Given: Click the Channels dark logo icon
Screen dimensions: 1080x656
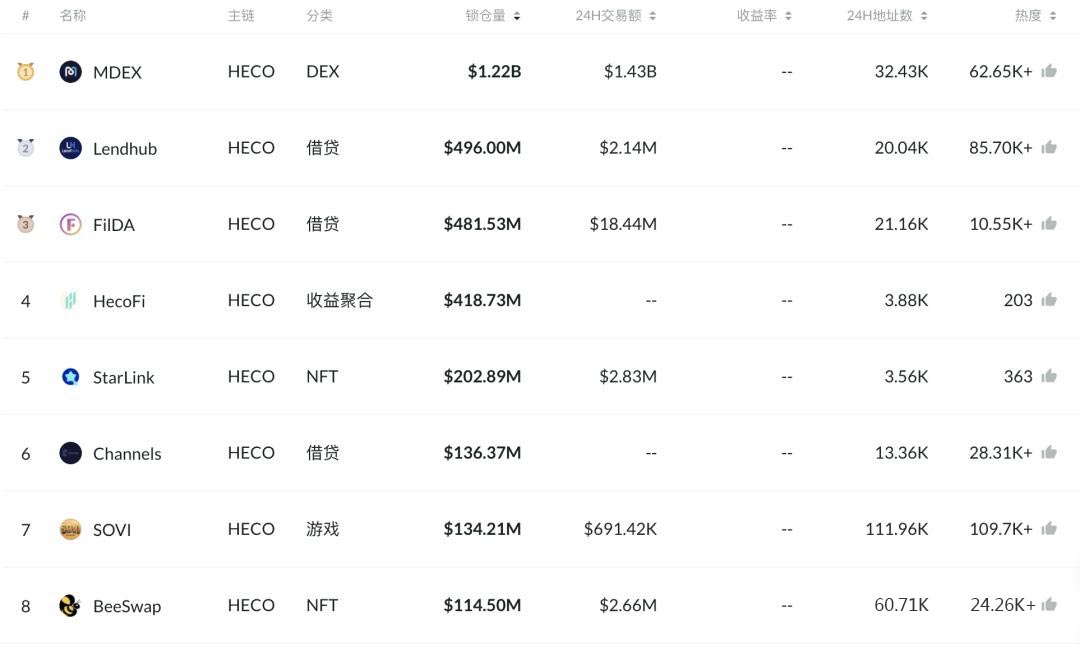Looking at the screenshot, I should (x=70, y=453).
